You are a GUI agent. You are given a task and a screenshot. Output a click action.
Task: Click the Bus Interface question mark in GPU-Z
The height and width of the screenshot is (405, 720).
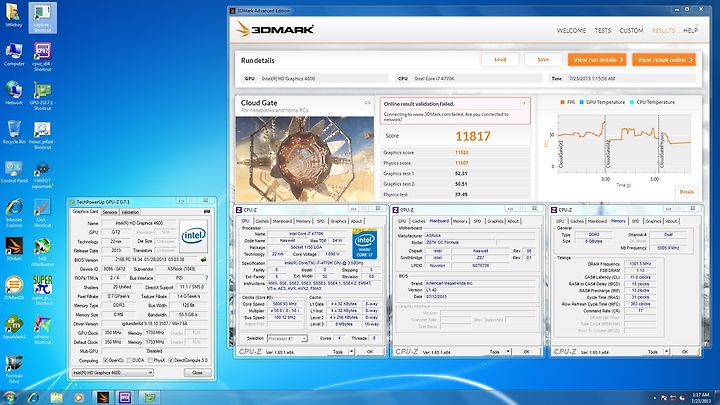[206, 278]
